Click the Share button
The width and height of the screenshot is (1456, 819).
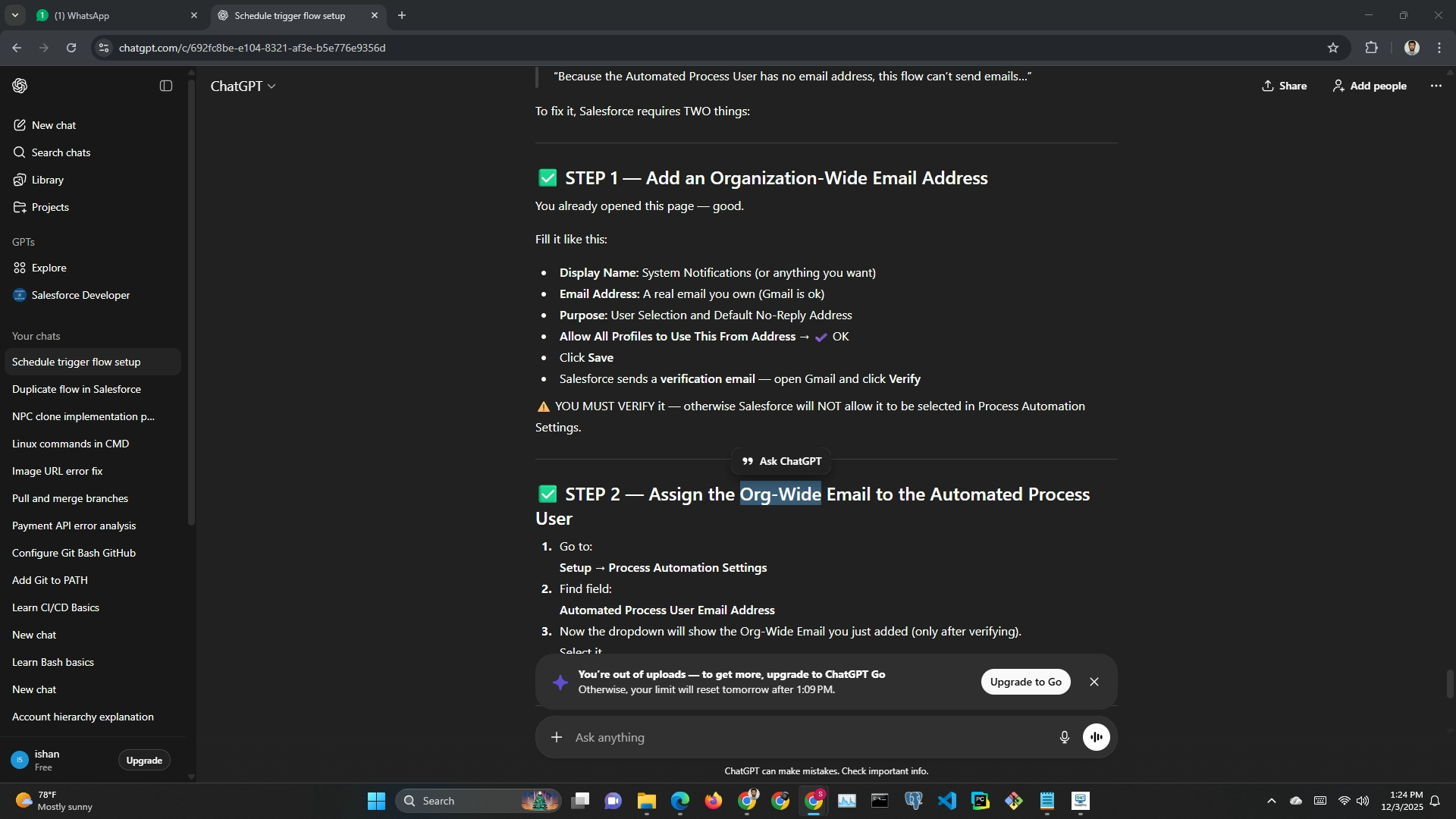(x=1284, y=86)
